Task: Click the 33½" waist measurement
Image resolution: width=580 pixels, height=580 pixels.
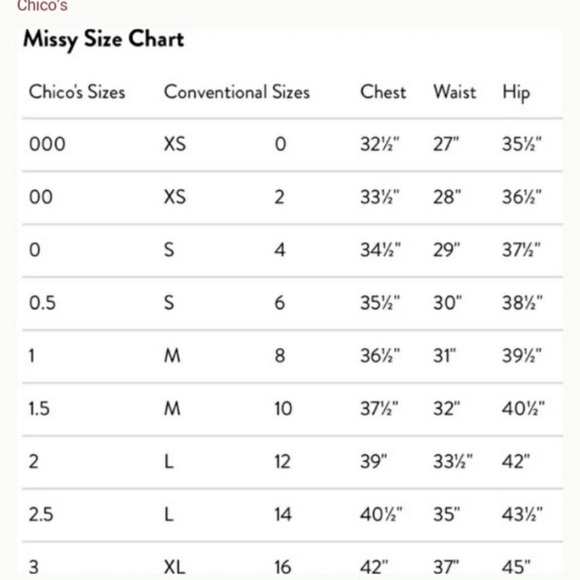Action: 453,462
